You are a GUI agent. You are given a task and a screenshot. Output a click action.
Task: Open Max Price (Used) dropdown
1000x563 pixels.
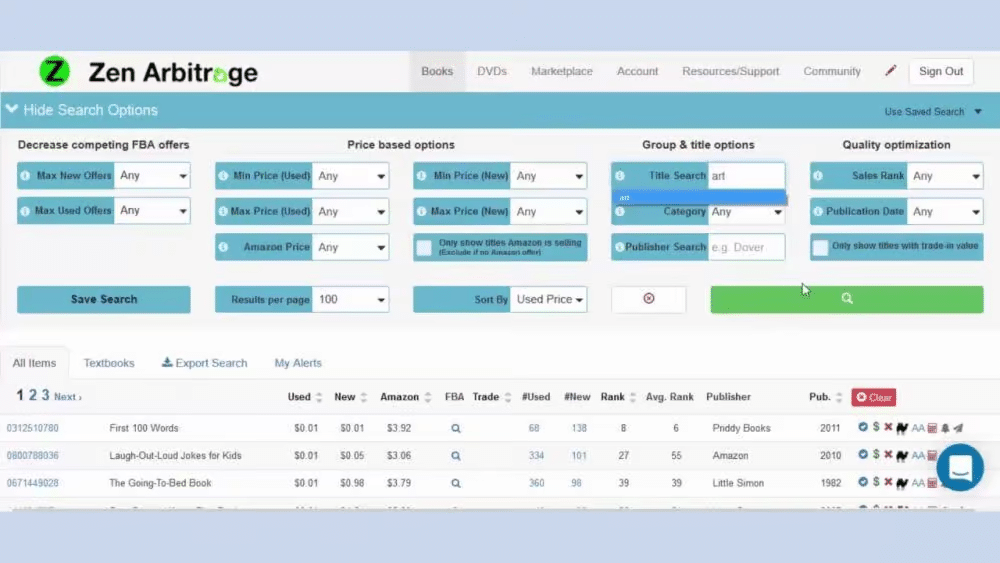point(351,212)
